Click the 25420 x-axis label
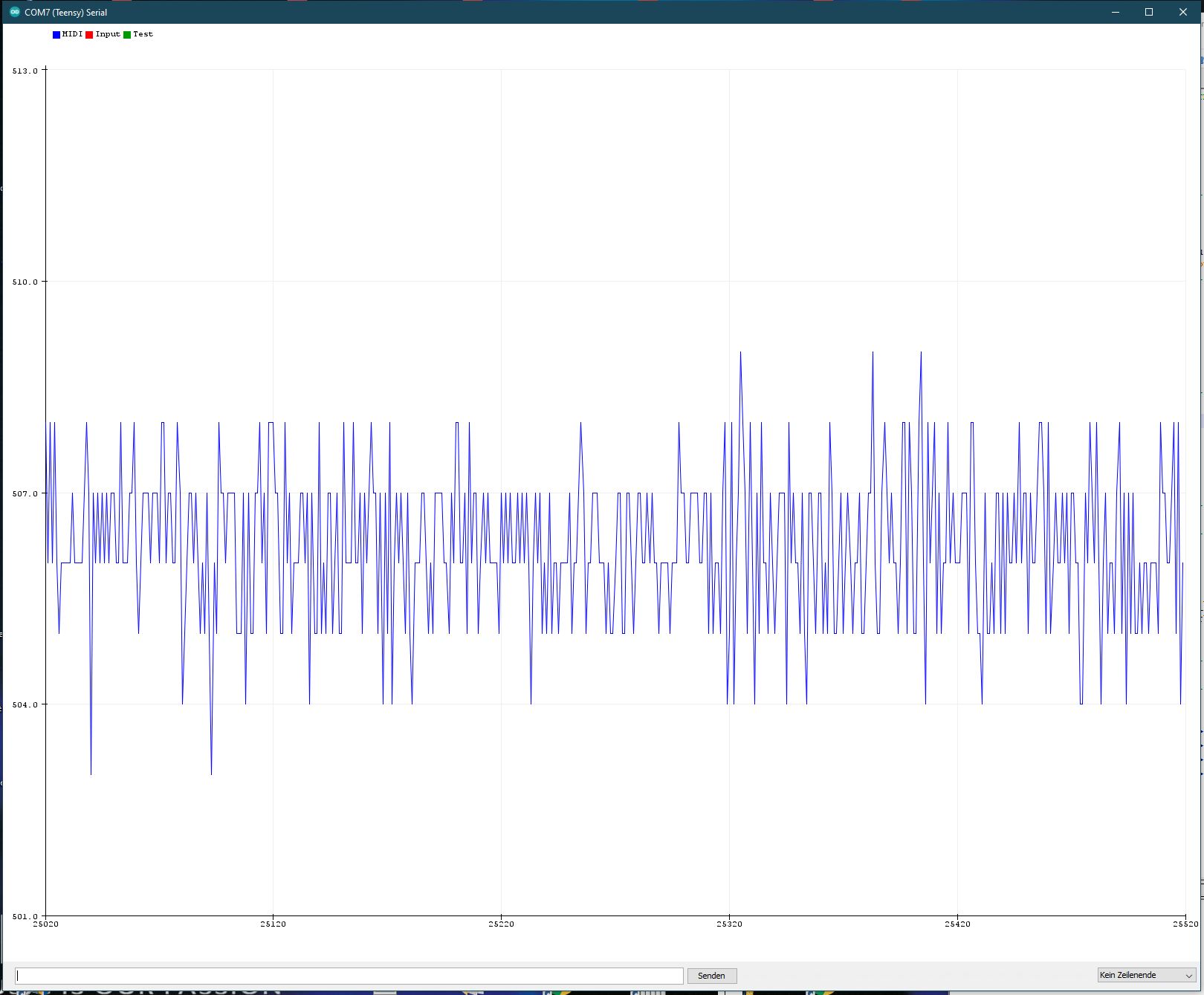The image size is (1204, 995). [957, 924]
